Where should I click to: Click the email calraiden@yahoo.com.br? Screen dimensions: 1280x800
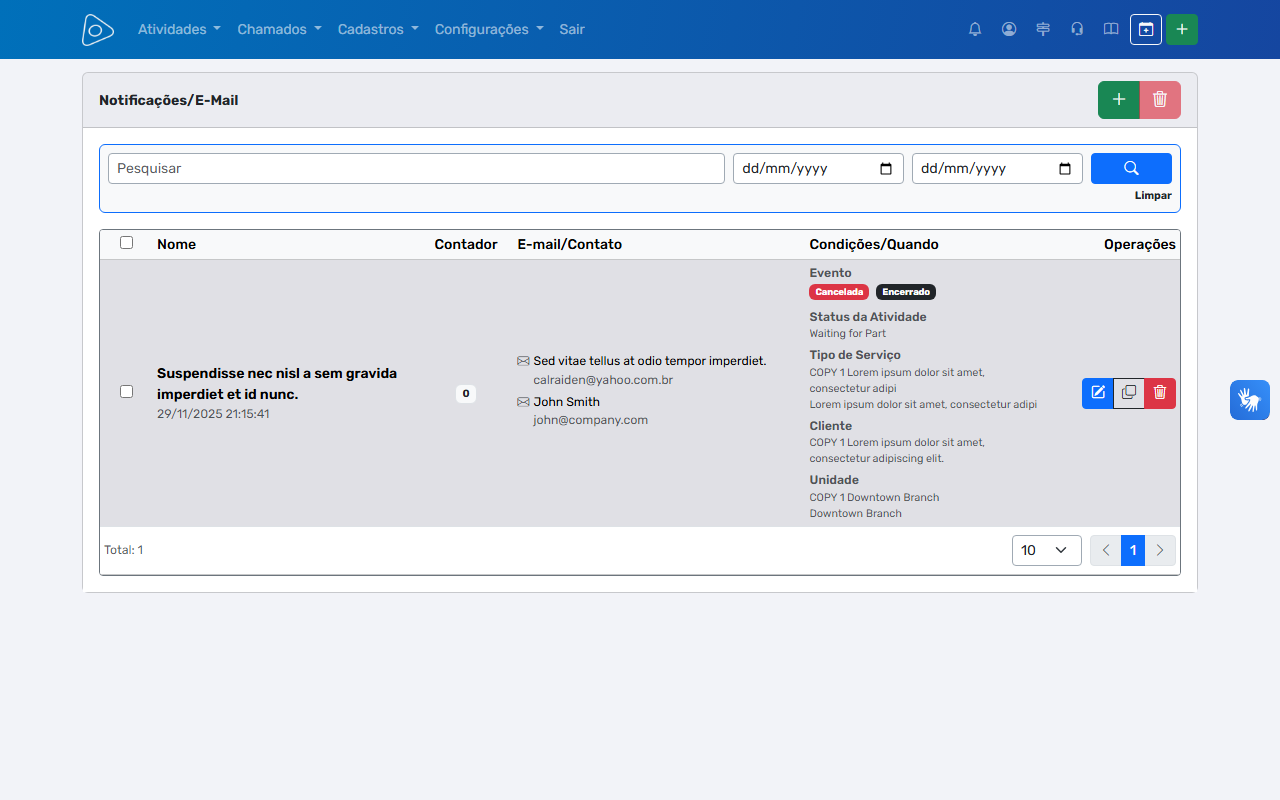[603, 380]
